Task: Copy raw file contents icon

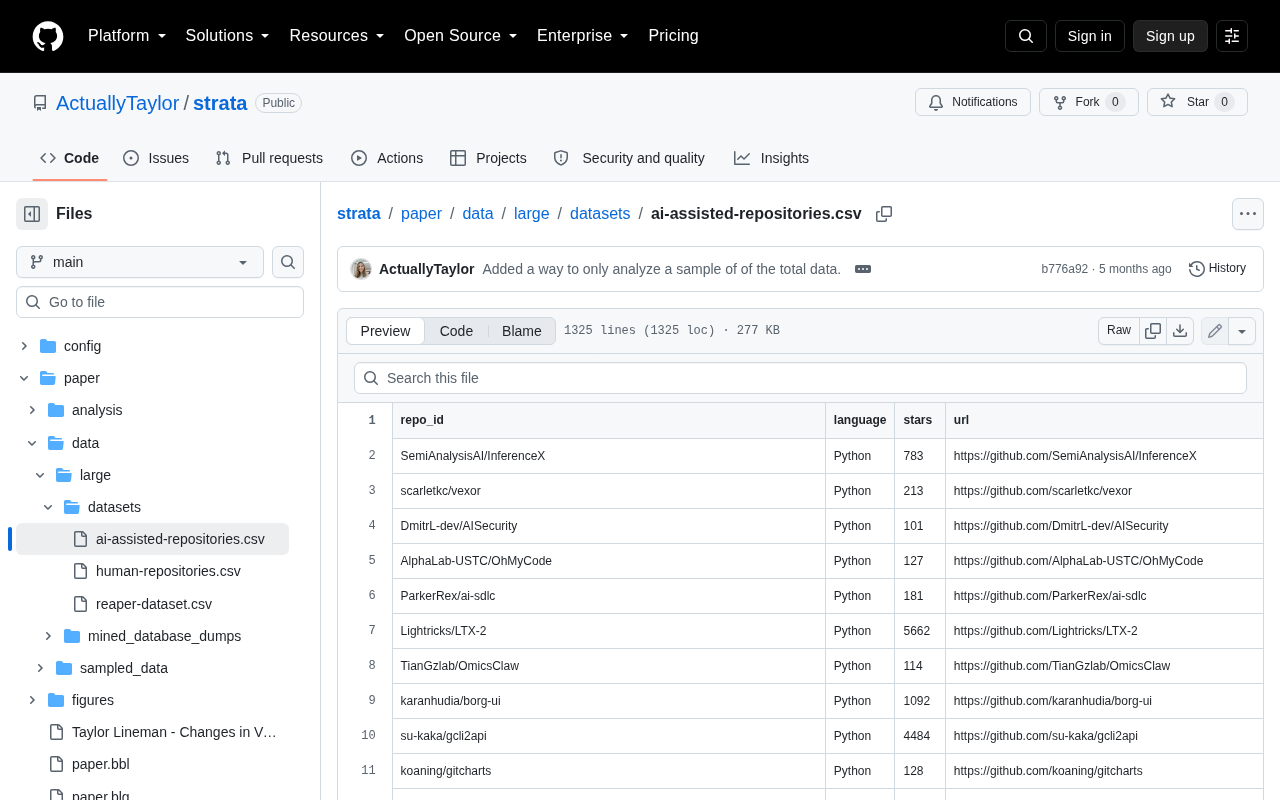Action: pyautogui.click(x=1153, y=331)
